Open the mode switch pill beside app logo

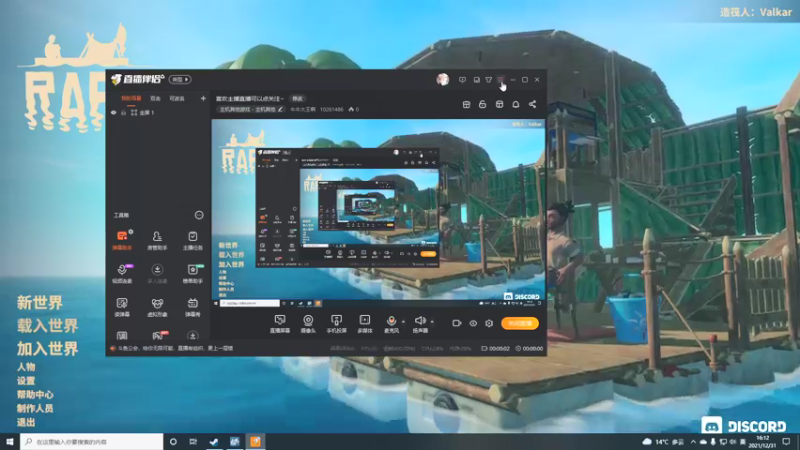point(180,80)
